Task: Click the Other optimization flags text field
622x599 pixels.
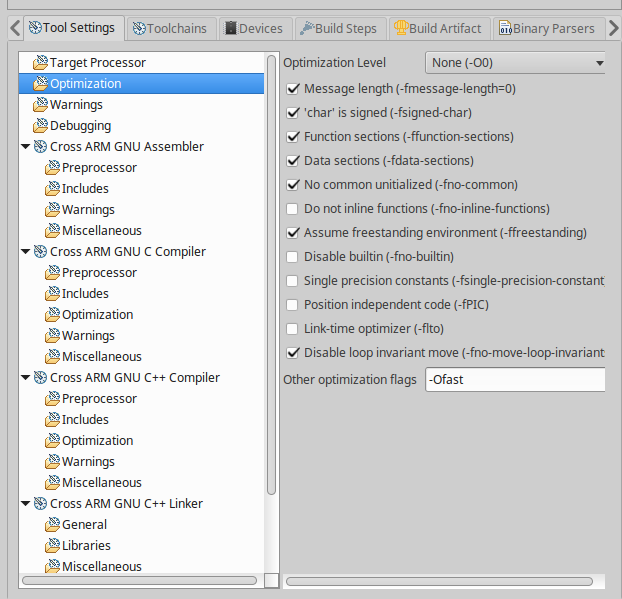Action: (515, 380)
